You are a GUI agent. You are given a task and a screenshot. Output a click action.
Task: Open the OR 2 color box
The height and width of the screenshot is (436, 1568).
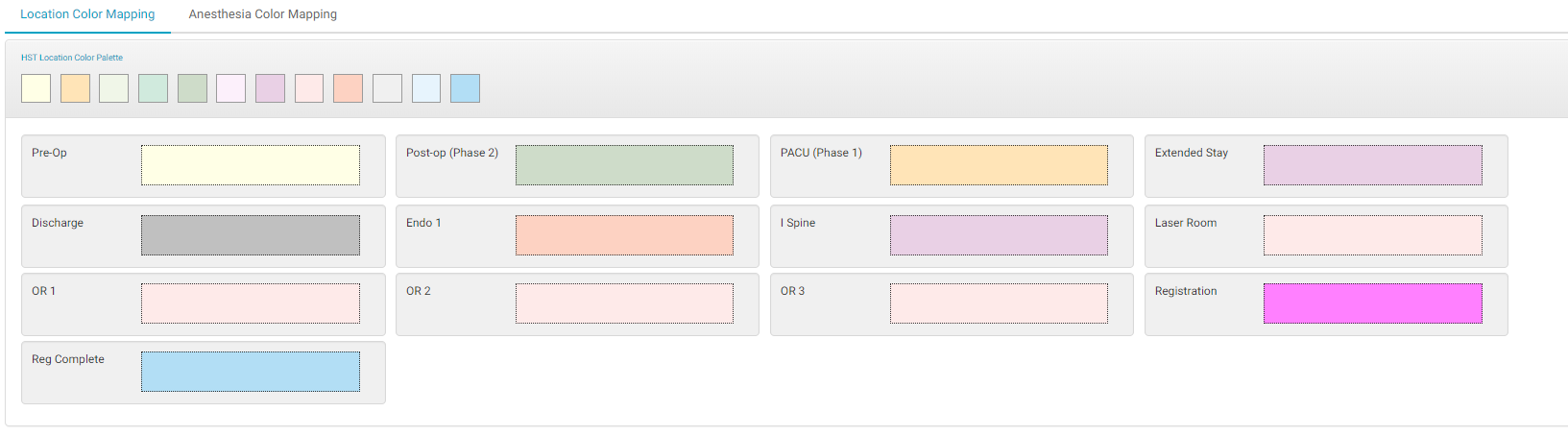tap(624, 303)
